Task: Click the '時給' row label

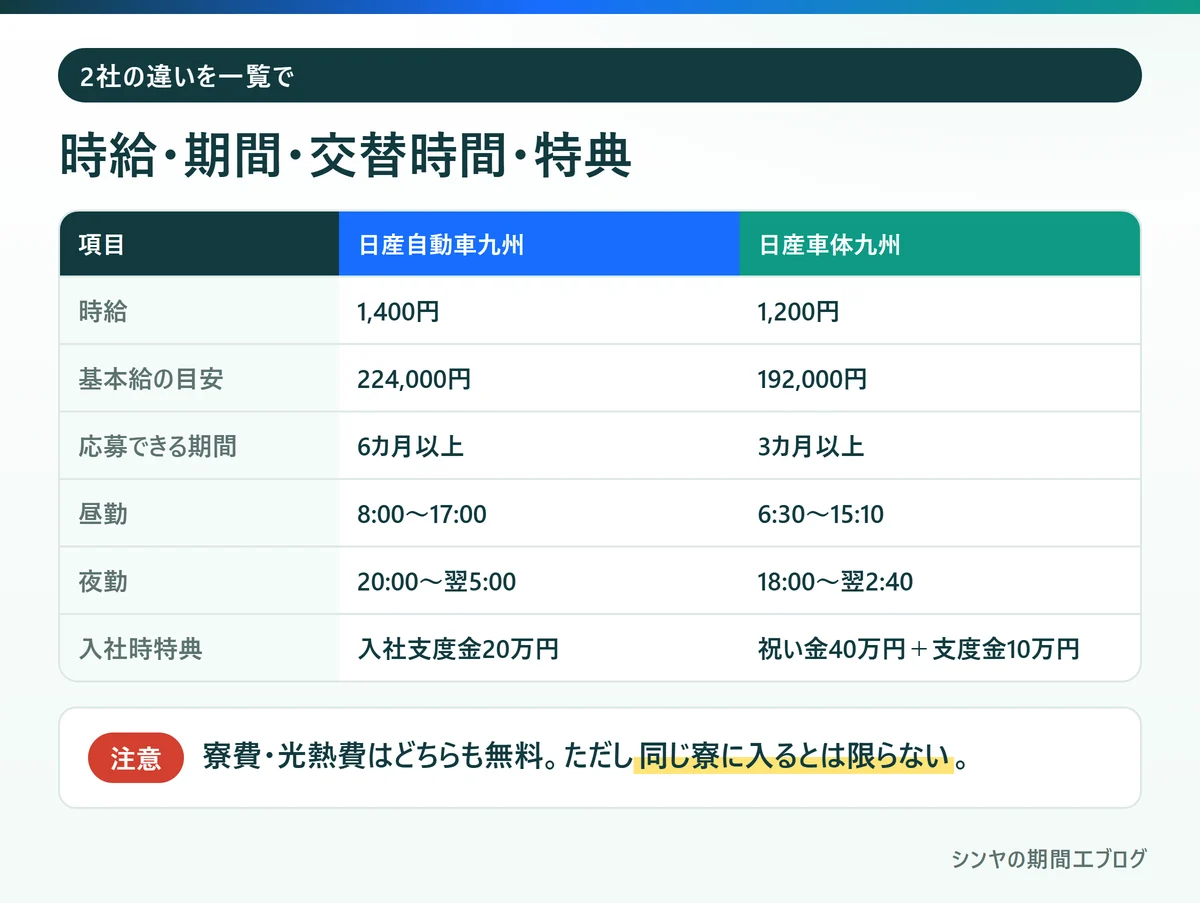Action: [103, 312]
